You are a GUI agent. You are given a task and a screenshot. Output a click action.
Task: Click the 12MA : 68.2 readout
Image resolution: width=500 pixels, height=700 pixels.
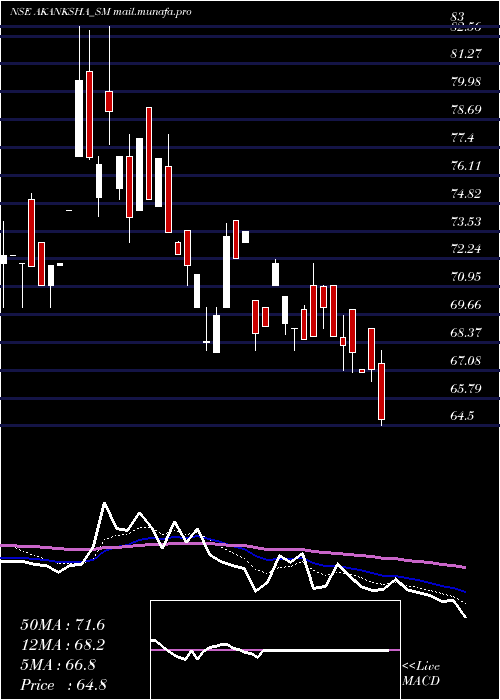point(62,645)
